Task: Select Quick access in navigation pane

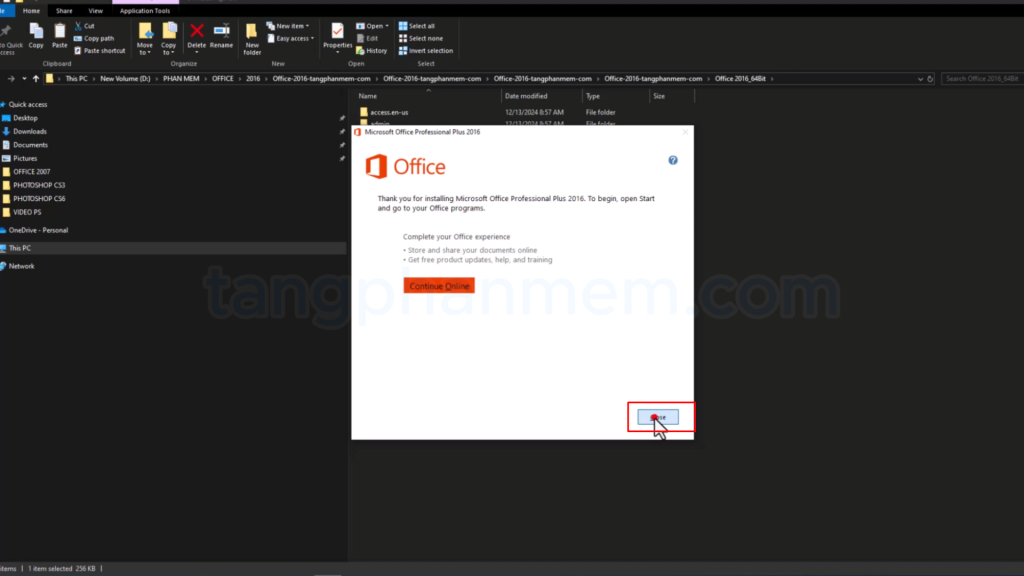Action: [x=27, y=104]
